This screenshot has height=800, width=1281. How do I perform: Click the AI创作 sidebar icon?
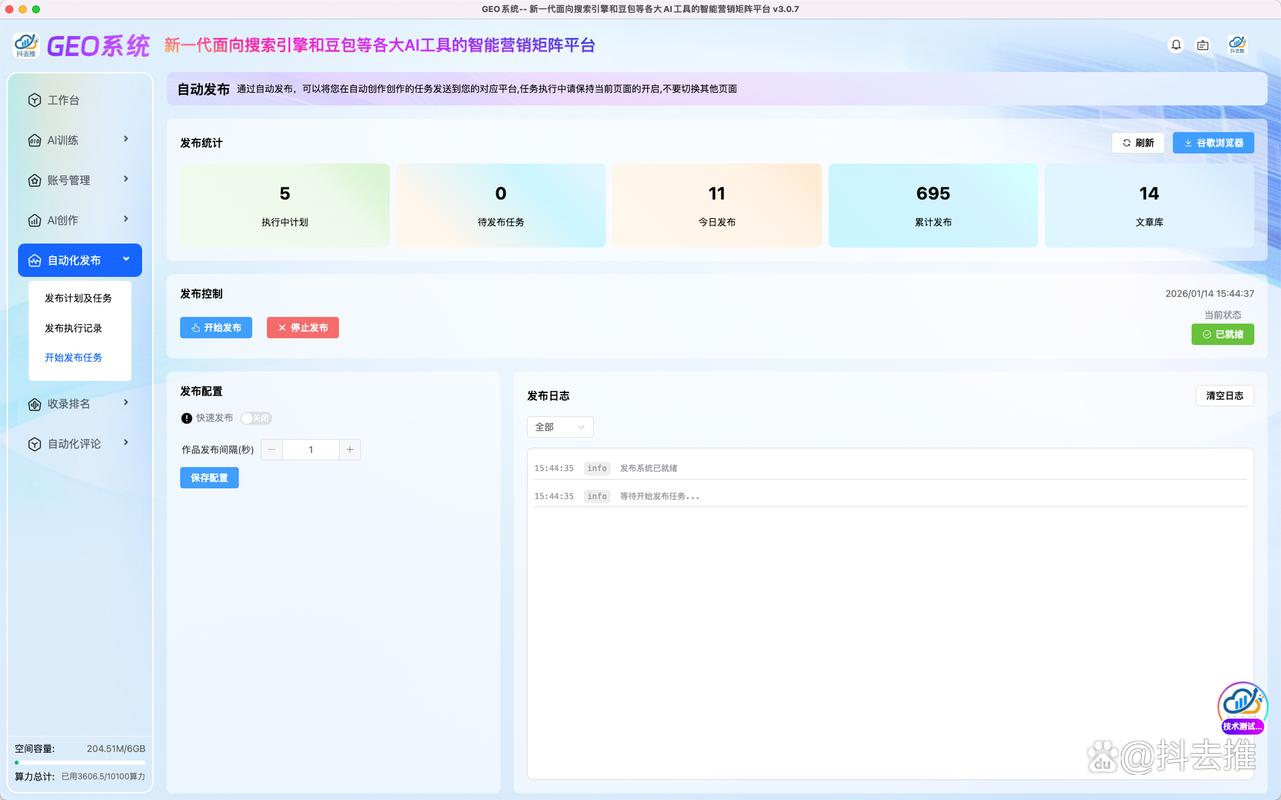coord(35,220)
